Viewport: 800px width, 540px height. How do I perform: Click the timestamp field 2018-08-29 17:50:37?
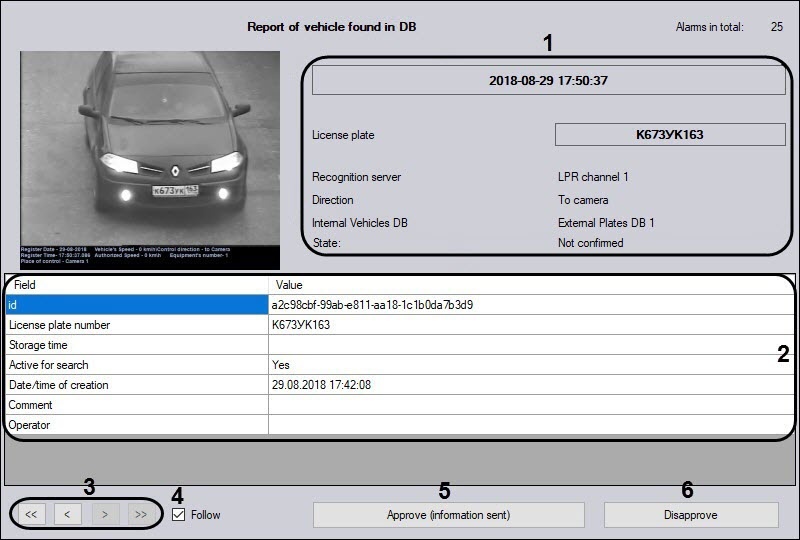(x=548, y=80)
